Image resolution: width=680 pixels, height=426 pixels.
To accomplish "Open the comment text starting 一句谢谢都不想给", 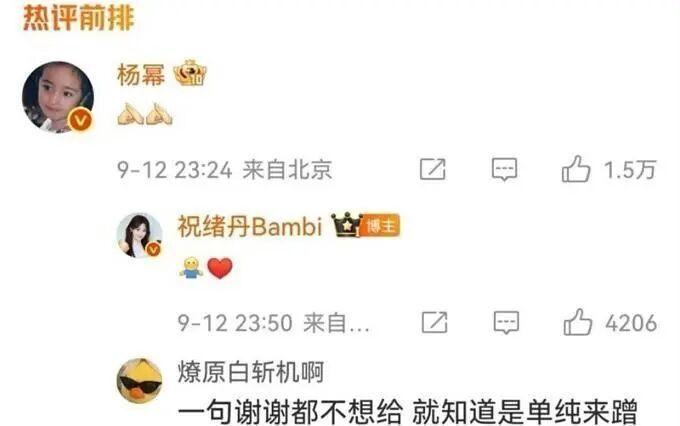I will [408, 411].
